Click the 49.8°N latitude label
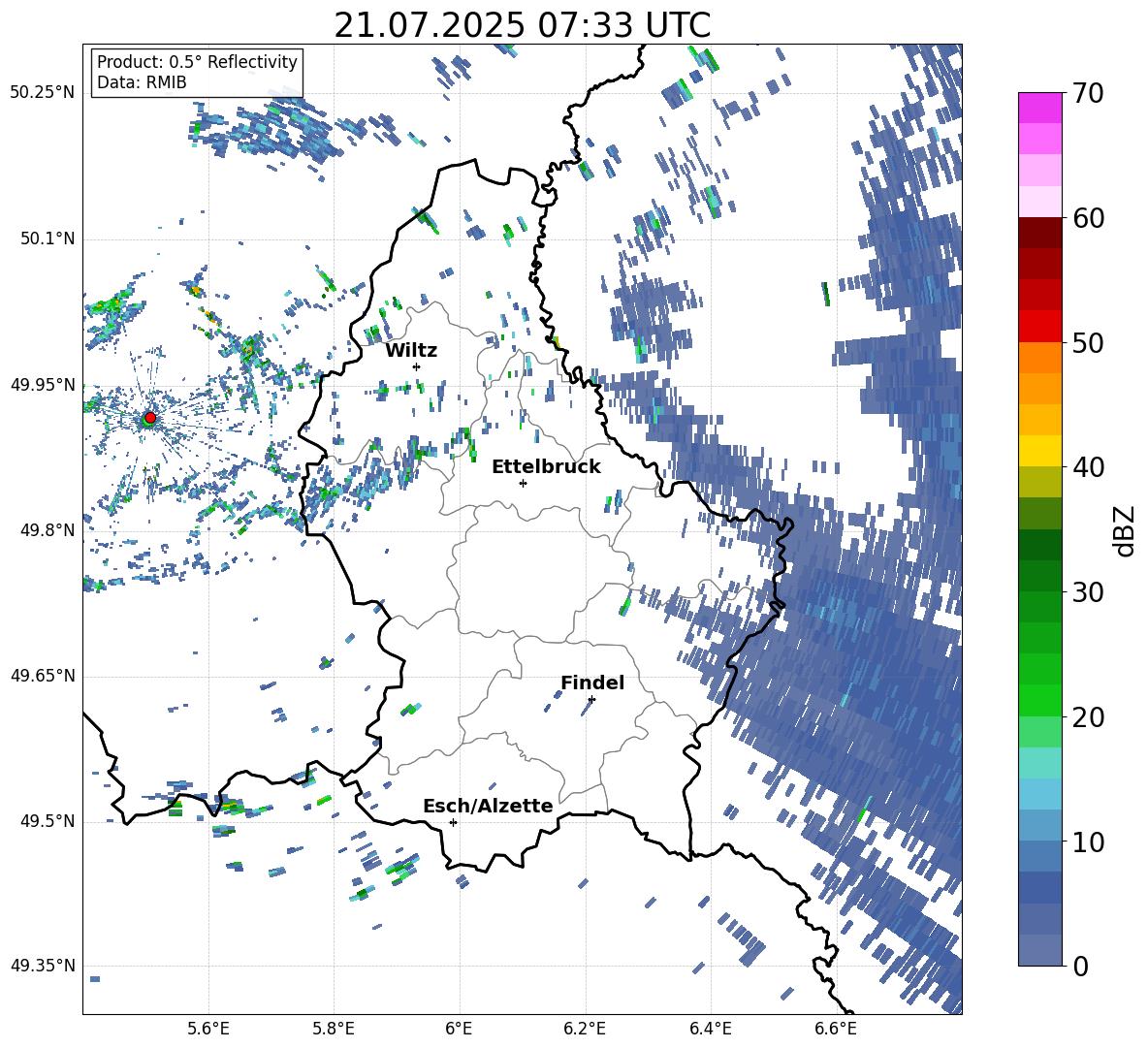 (47, 530)
